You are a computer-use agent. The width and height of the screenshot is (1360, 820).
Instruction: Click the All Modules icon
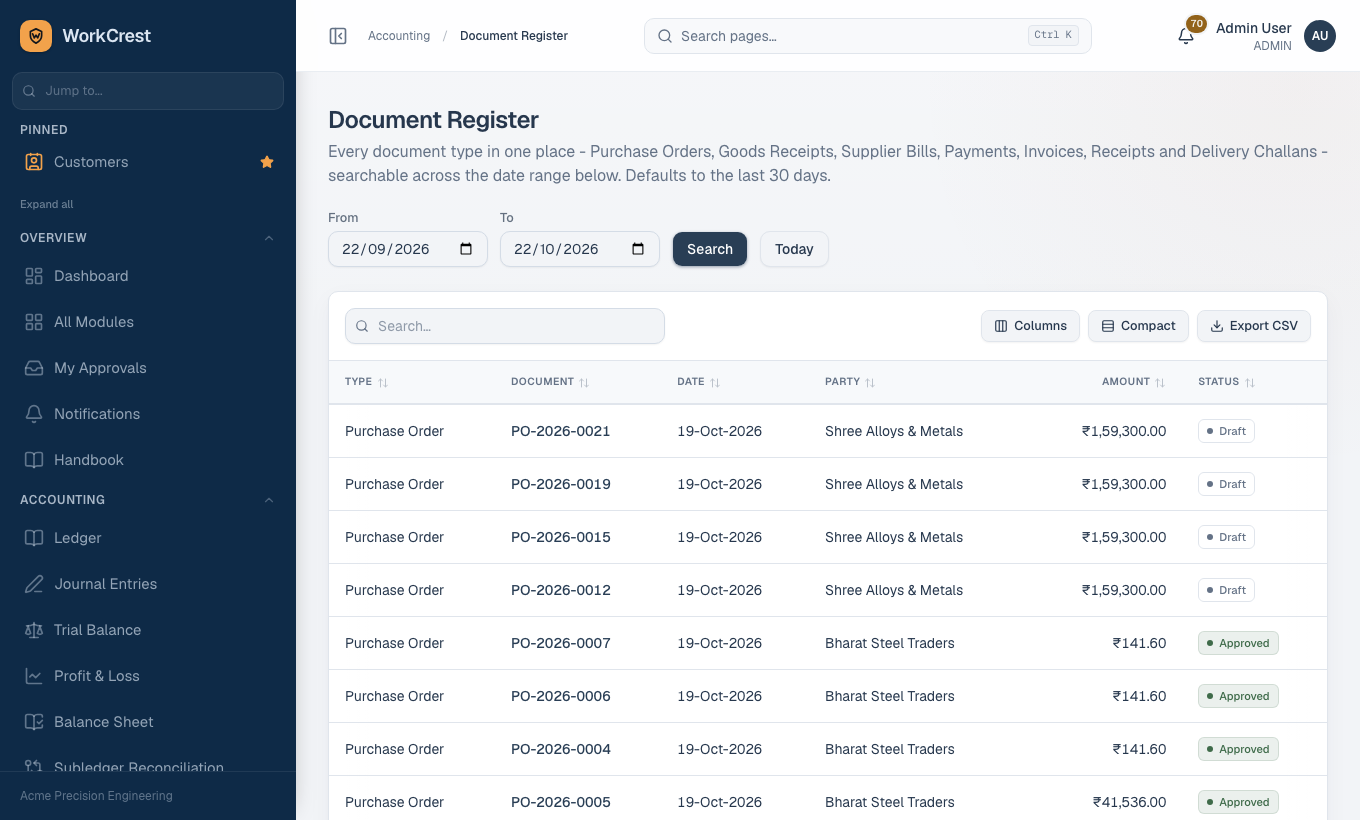click(x=34, y=322)
